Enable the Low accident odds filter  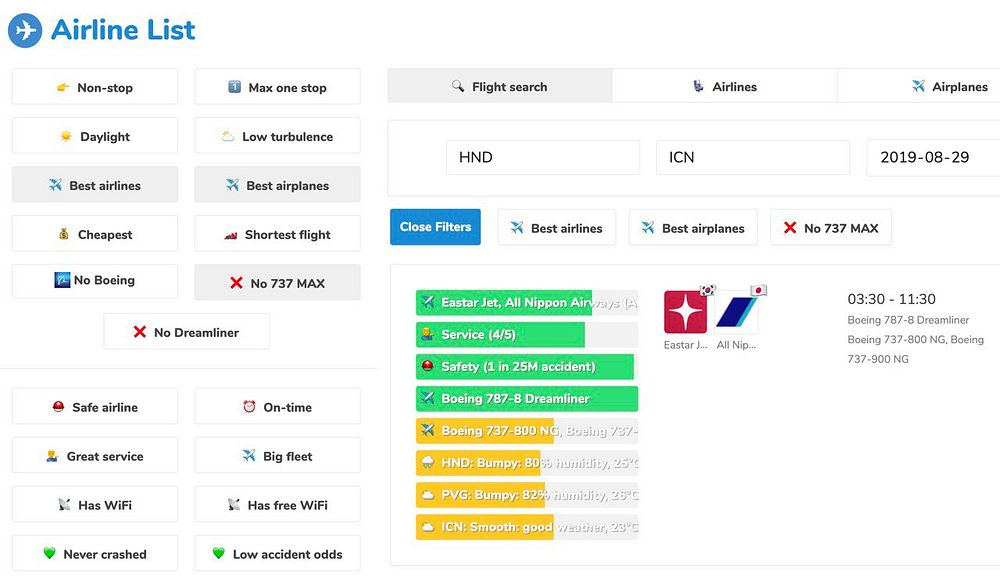coord(277,553)
